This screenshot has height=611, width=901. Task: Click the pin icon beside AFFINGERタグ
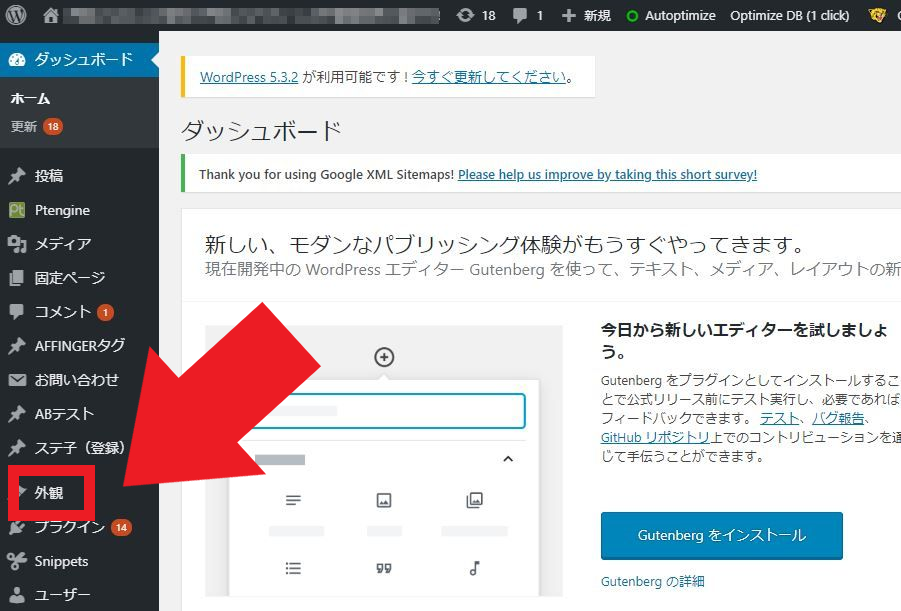pos(17,345)
